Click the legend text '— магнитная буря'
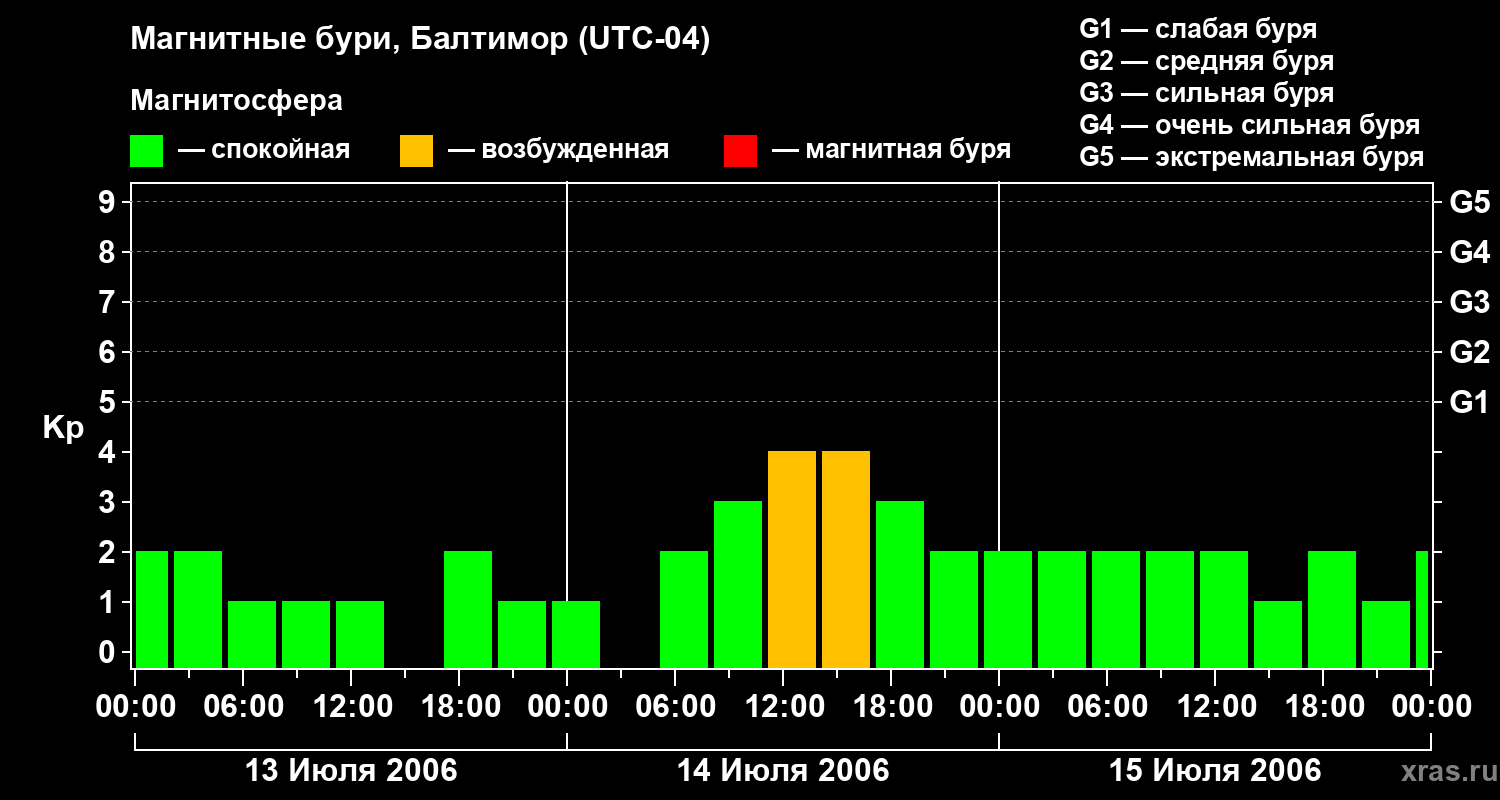This screenshot has width=1500, height=800. click(x=891, y=150)
